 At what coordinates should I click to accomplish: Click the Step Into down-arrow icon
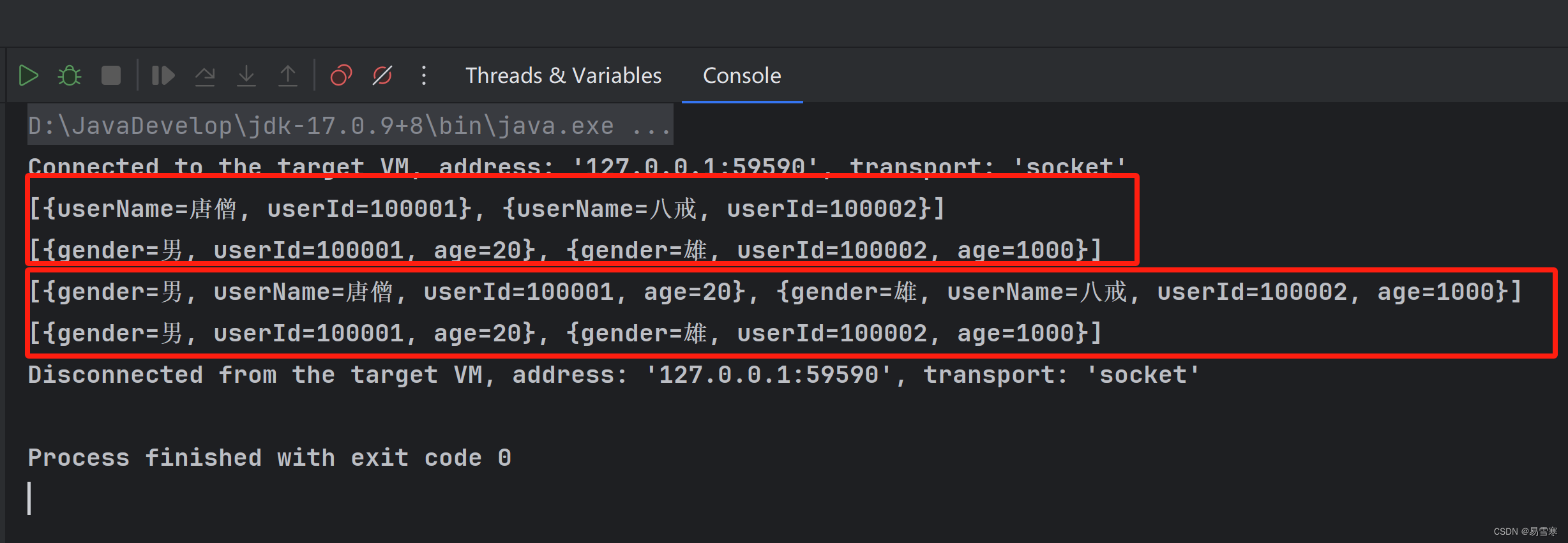pyautogui.click(x=246, y=76)
